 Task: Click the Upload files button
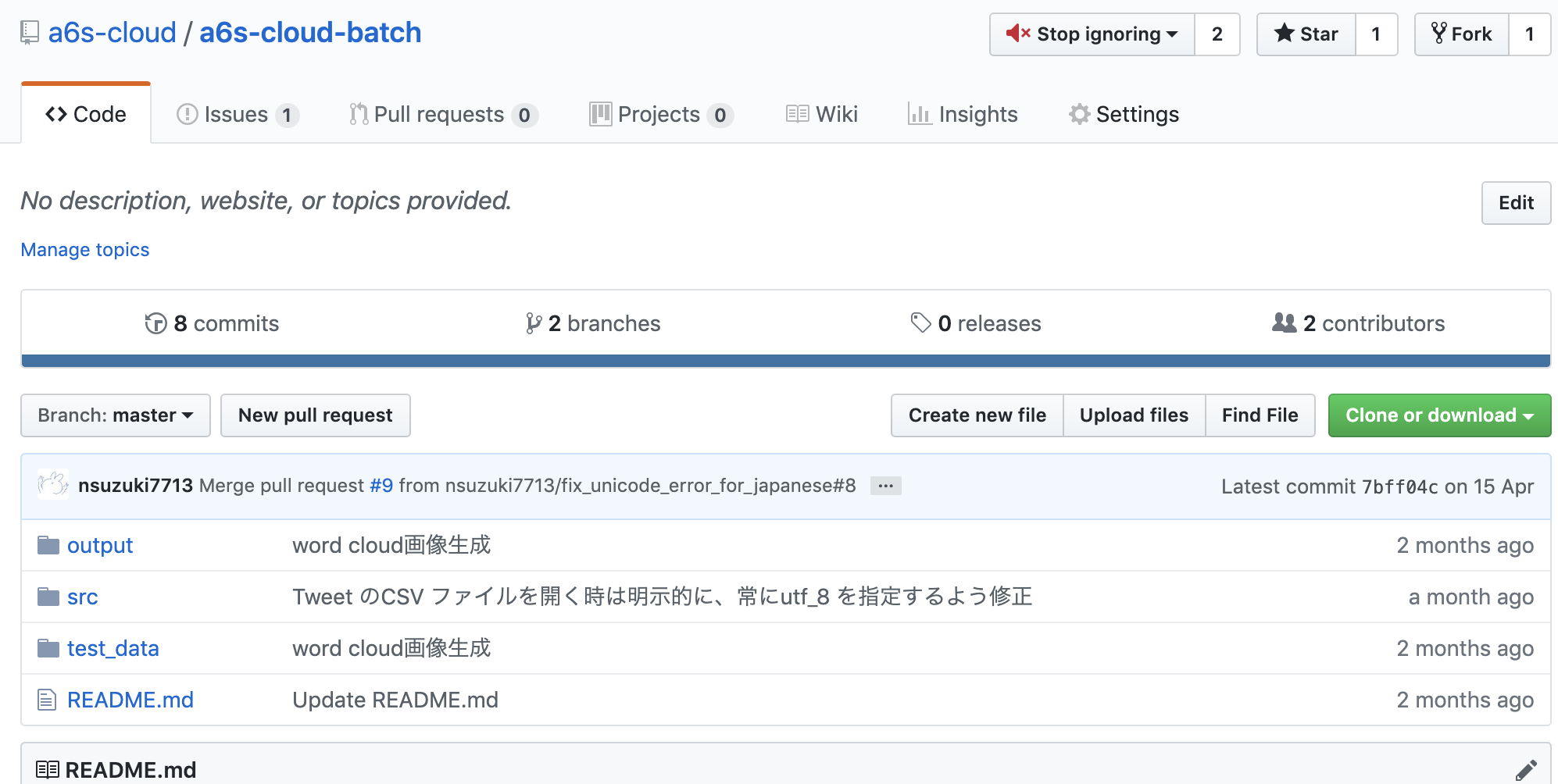pos(1134,415)
